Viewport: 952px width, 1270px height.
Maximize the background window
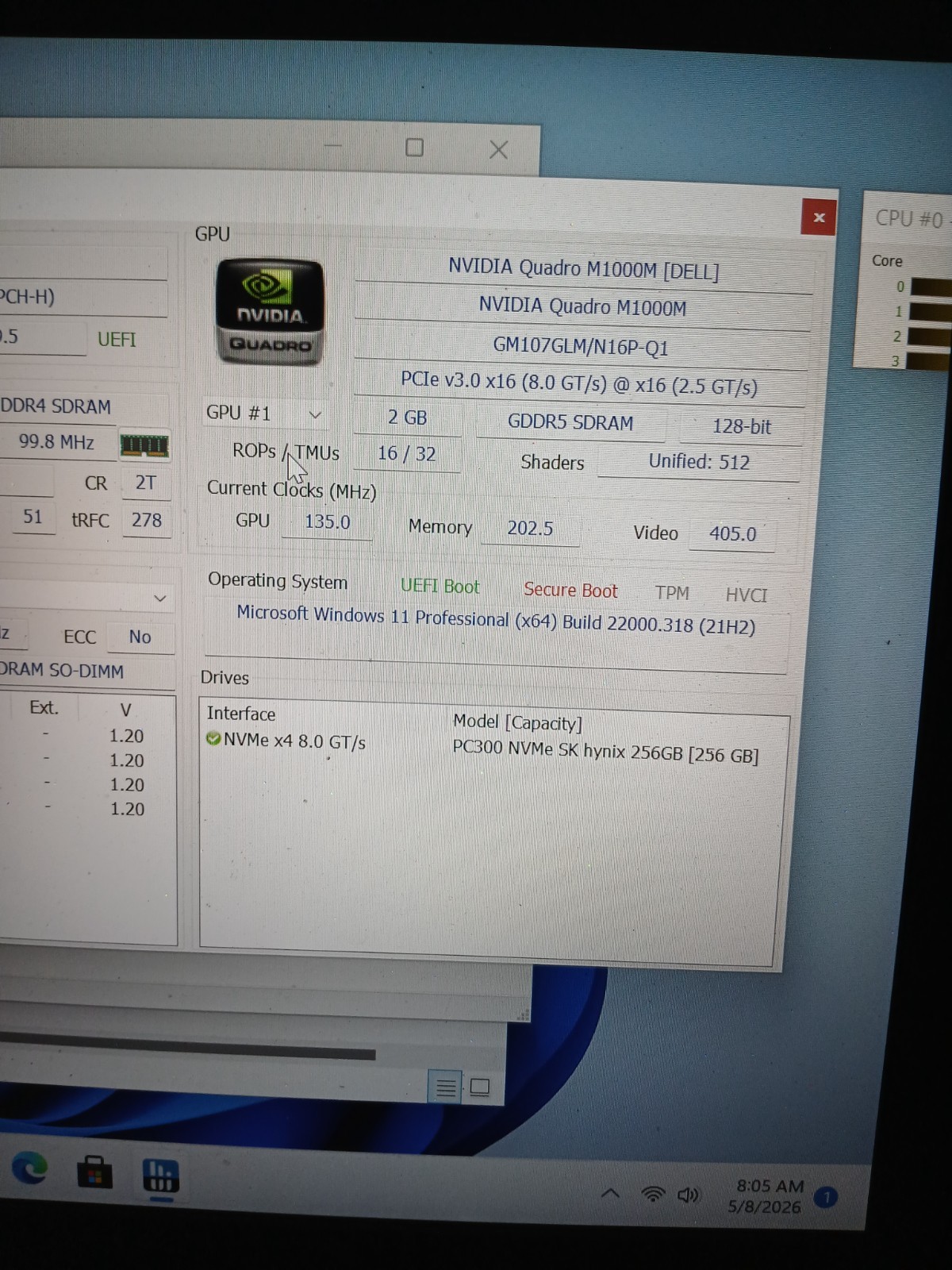(x=414, y=148)
